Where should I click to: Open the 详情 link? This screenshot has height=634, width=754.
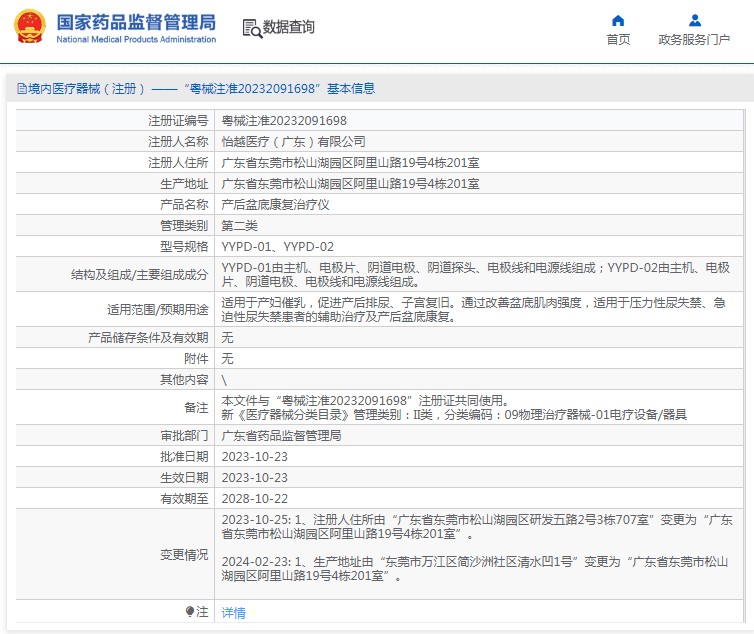[x=233, y=612]
